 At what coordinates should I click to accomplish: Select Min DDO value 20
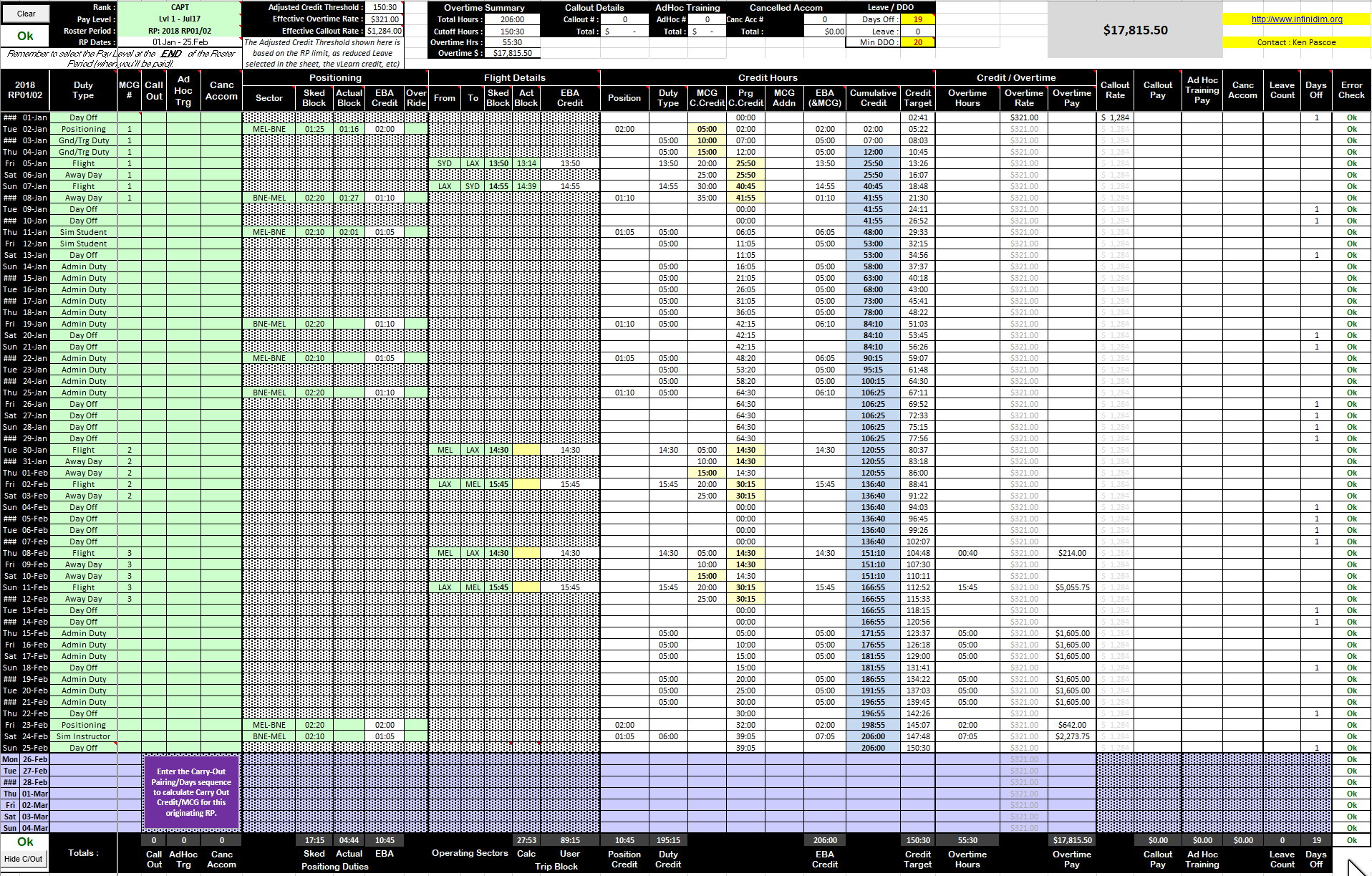pos(917,42)
